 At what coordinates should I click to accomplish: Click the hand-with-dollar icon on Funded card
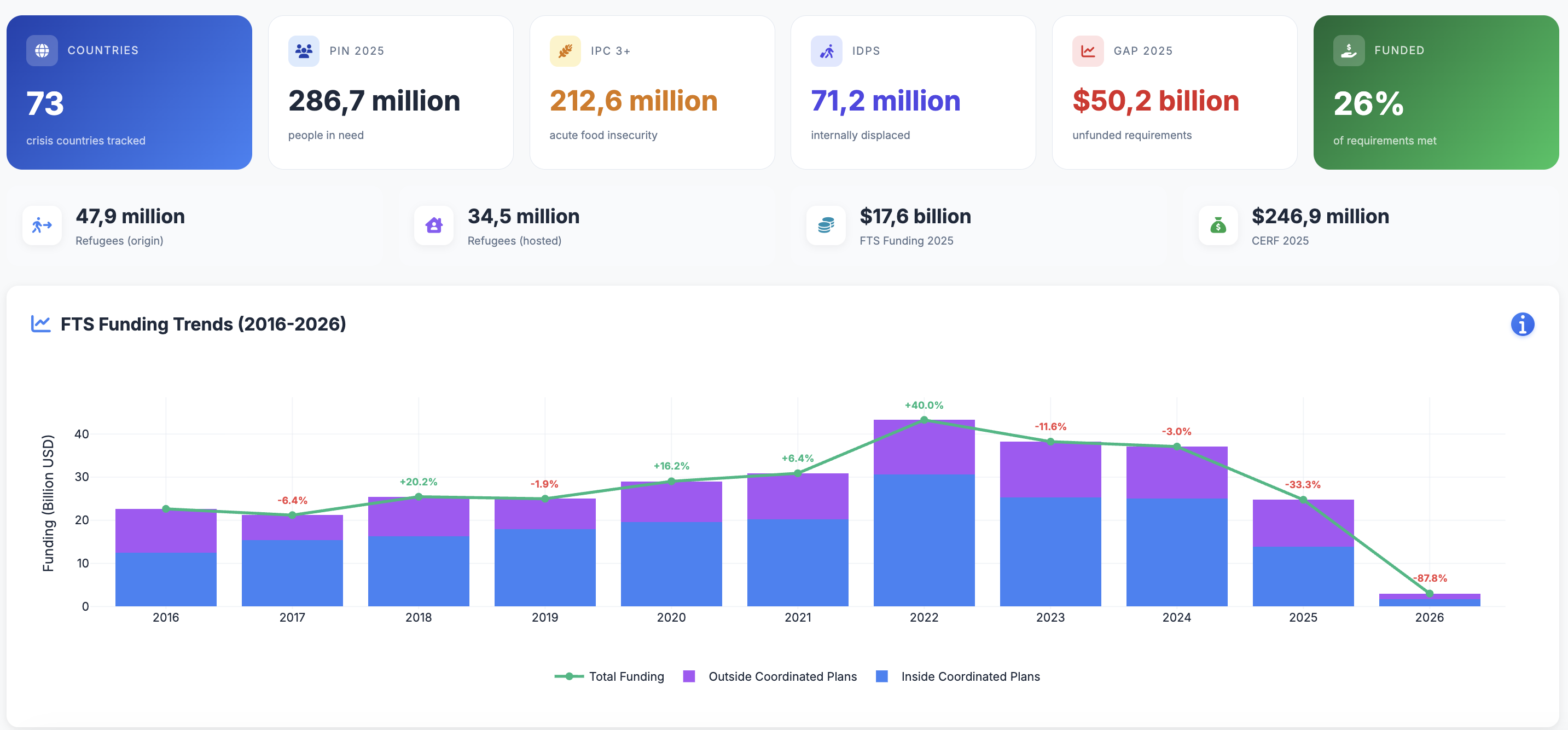1348,50
